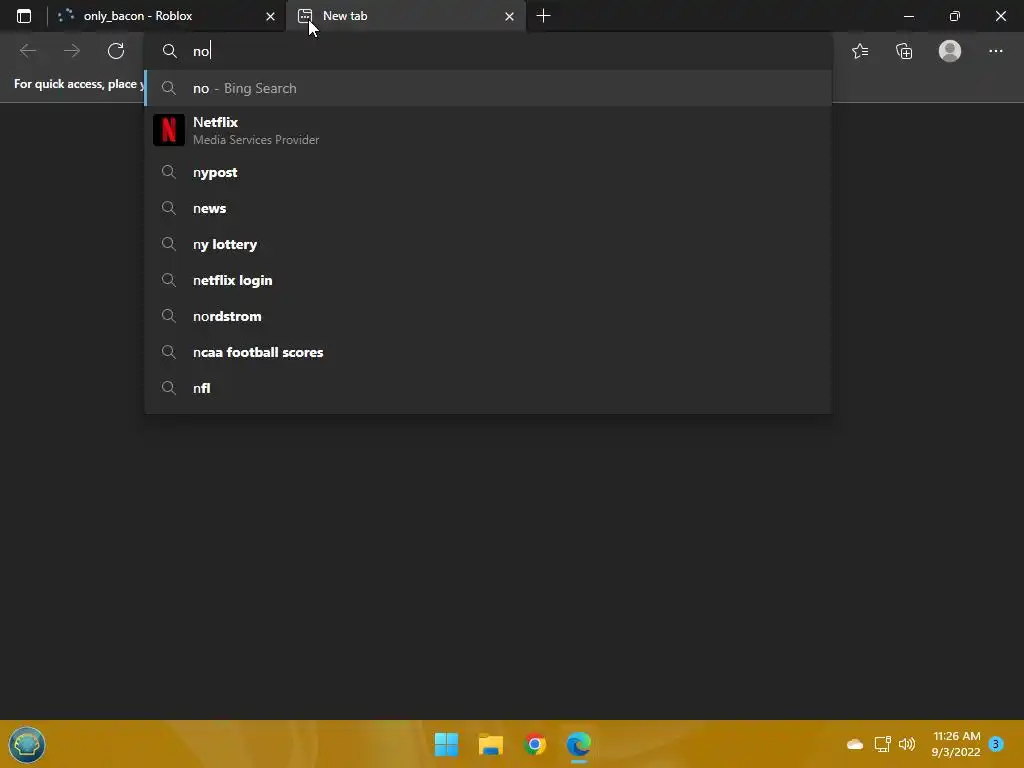Screen dimensions: 1024x768
Task: Open the profile avatar
Action: 950,51
